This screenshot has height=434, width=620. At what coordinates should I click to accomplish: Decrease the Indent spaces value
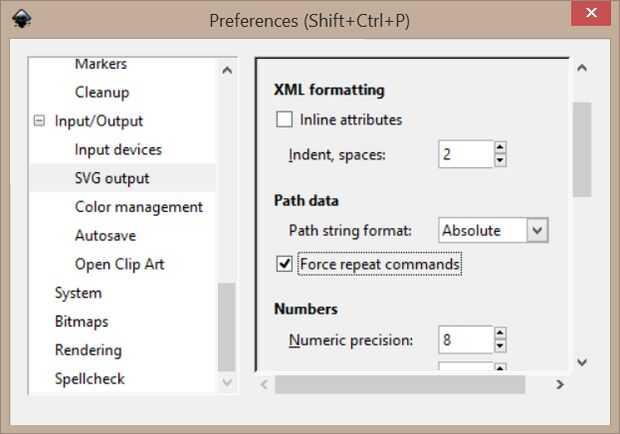[501, 160]
